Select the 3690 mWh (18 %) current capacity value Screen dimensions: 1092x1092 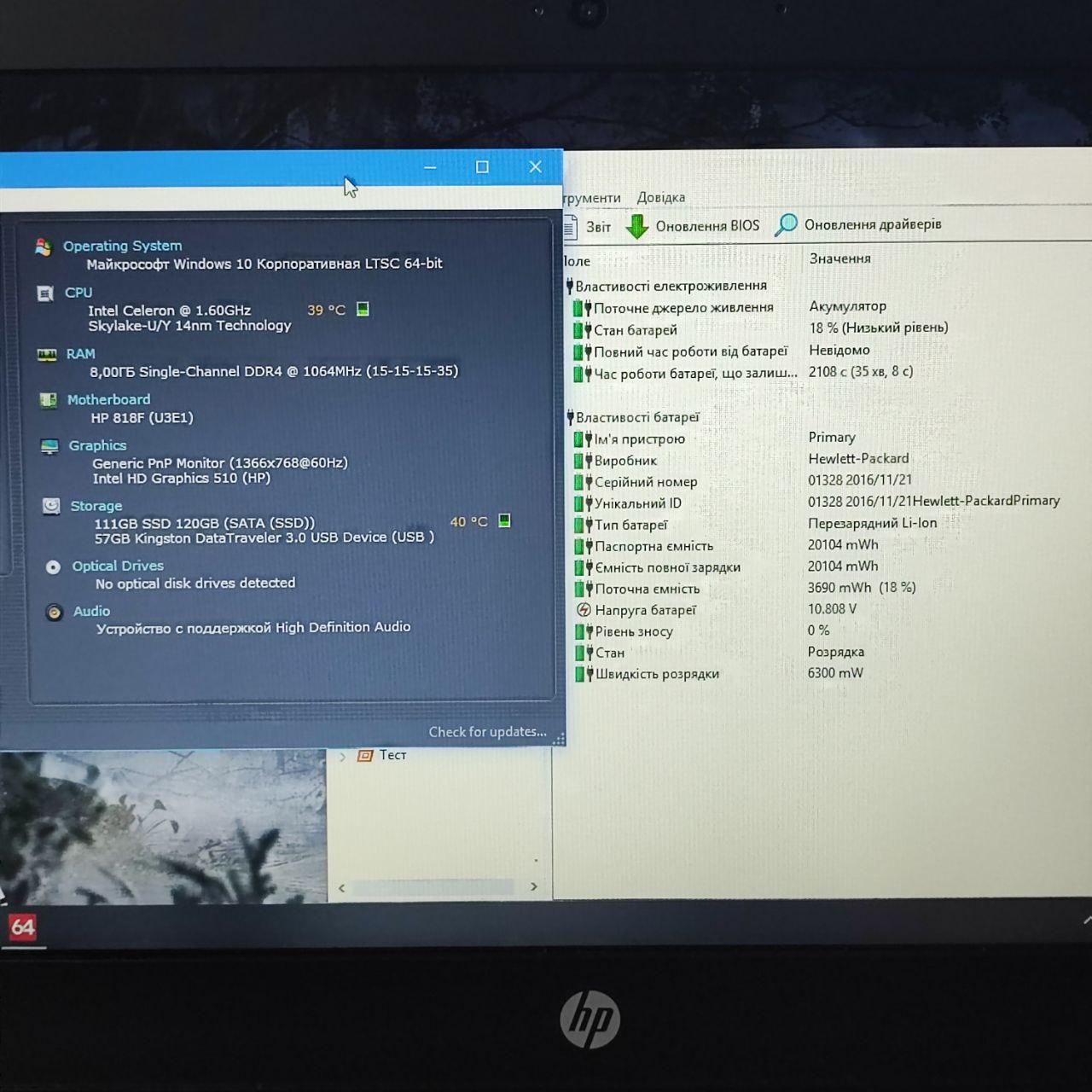(x=862, y=588)
